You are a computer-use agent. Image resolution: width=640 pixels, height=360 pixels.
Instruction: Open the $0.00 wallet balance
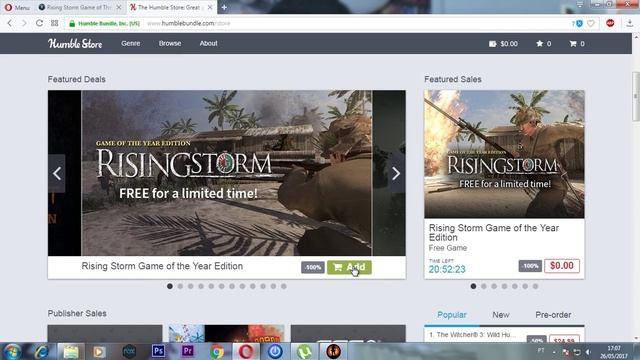pyautogui.click(x=503, y=44)
